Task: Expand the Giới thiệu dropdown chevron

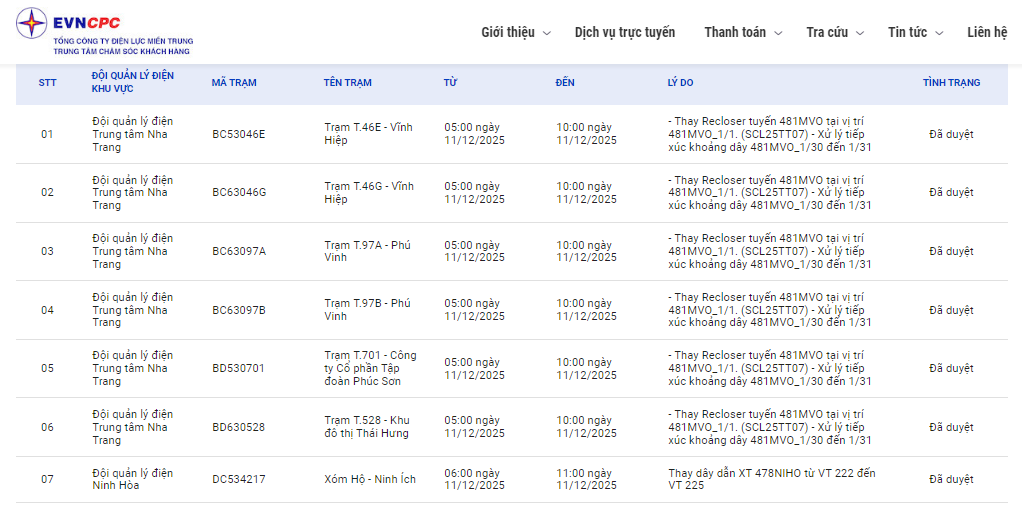Action: coord(547,33)
